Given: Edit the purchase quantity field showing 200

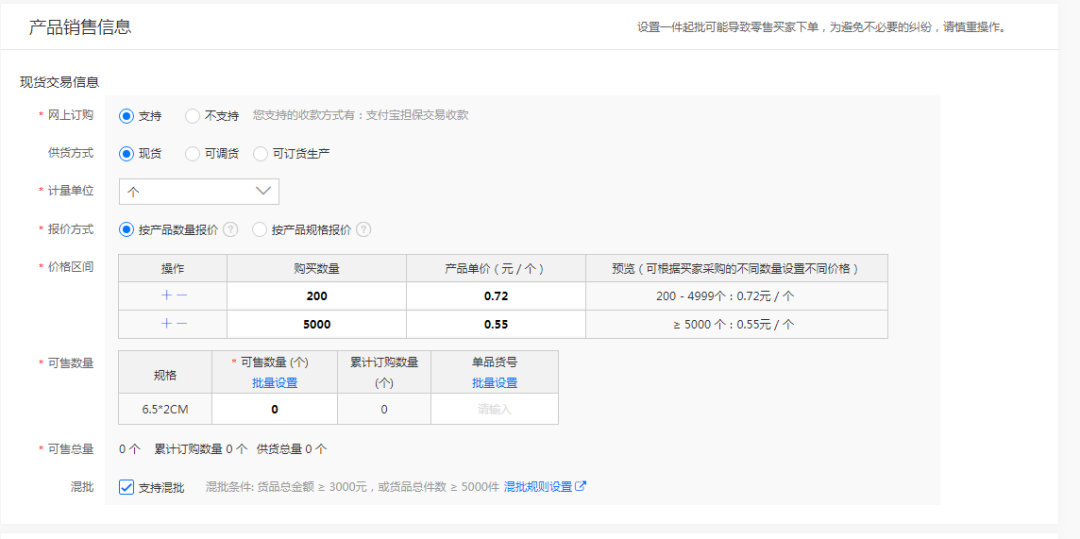Looking at the screenshot, I should tap(317, 296).
